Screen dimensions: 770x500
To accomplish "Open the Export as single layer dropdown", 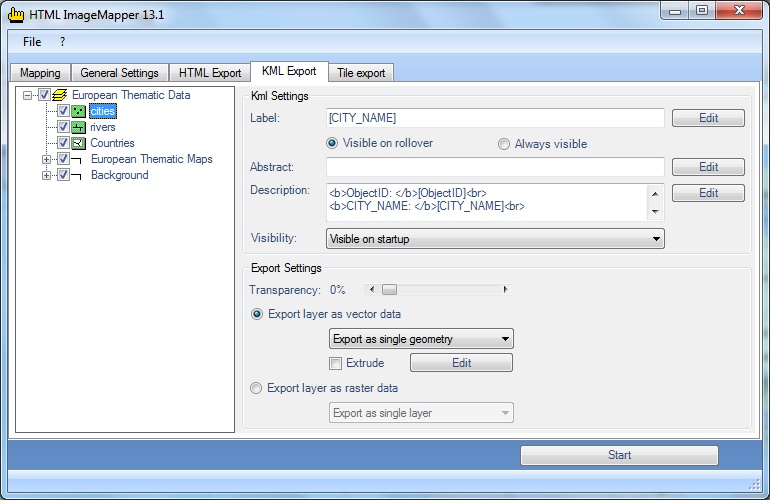I will pyautogui.click(x=421, y=413).
